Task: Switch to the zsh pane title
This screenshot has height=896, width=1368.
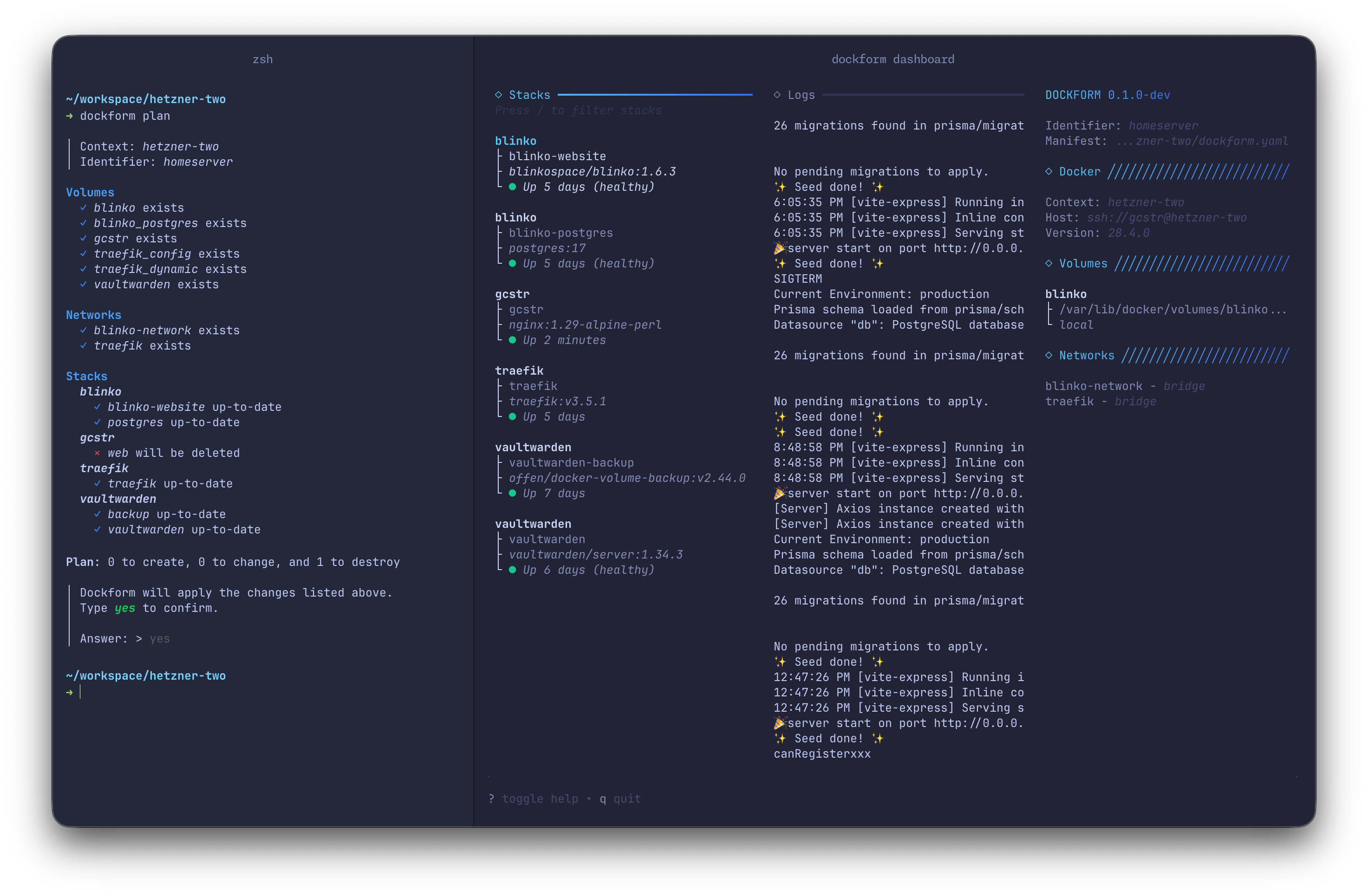Action: coord(263,59)
